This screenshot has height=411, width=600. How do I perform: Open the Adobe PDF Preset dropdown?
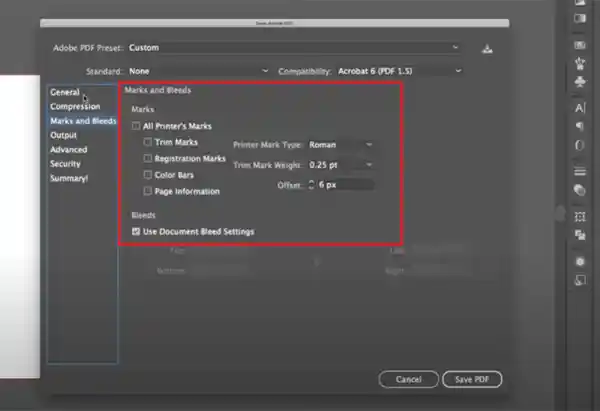pos(294,48)
